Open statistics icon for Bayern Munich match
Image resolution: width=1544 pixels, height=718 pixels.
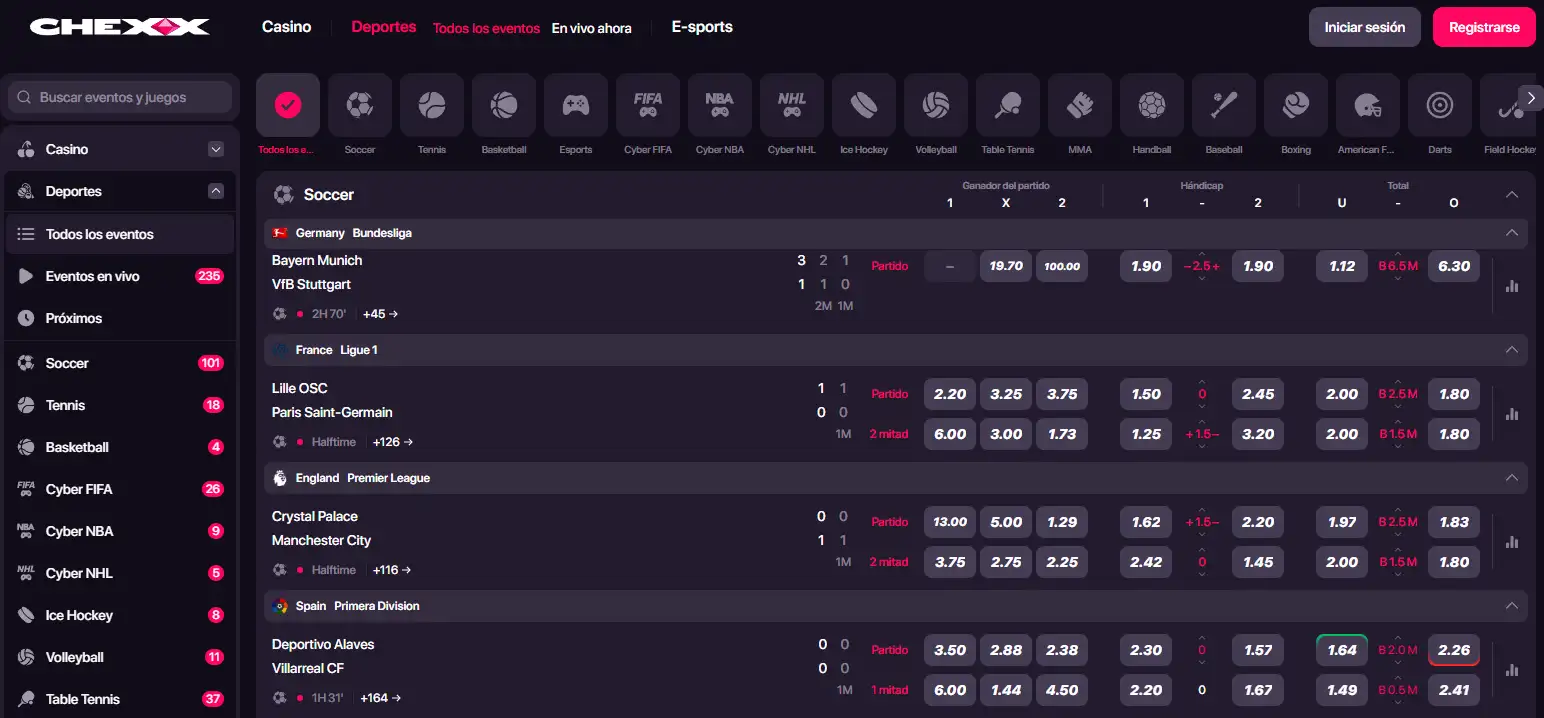point(1511,286)
